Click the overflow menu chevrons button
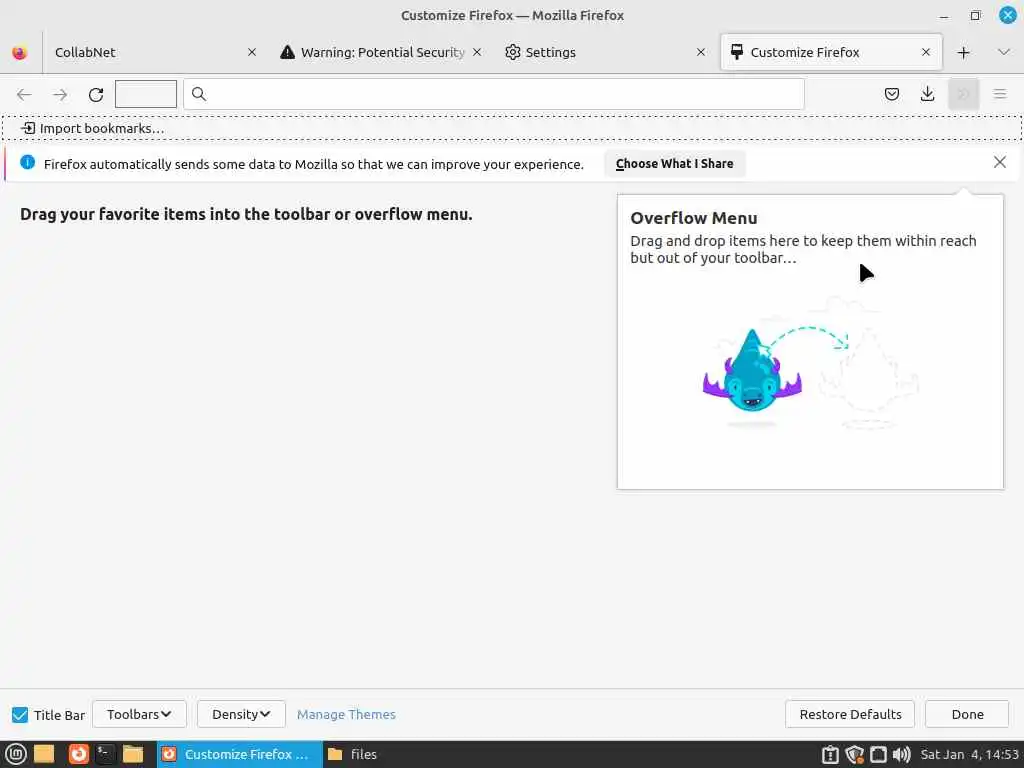Screen dimensions: 1024x768 (x=963, y=94)
